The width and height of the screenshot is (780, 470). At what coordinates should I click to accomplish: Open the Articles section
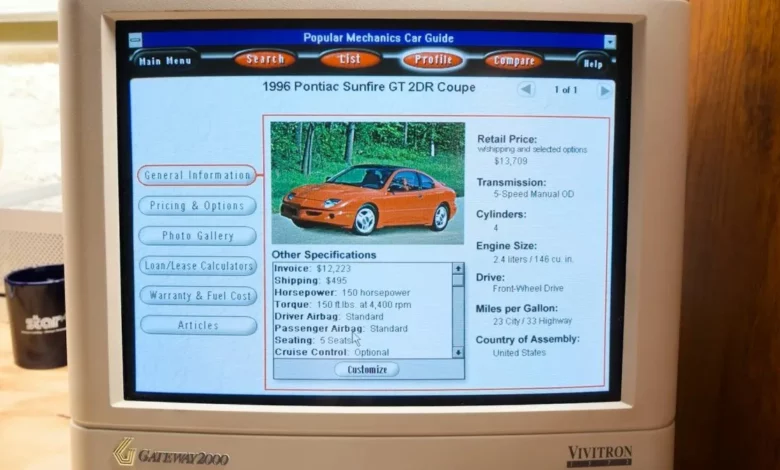[198, 325]
